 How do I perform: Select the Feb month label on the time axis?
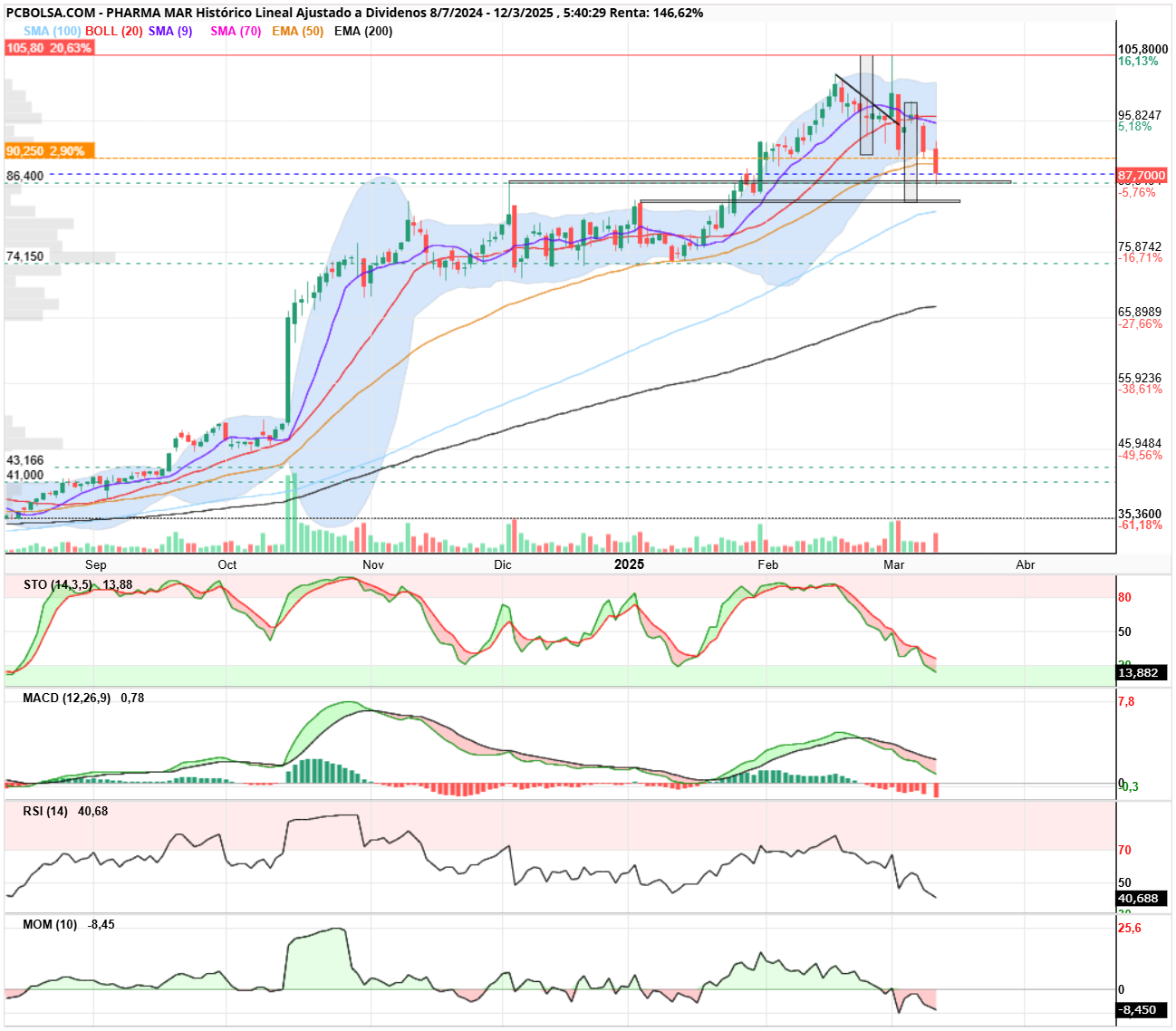pyautogui.click(x=768, y=564)
